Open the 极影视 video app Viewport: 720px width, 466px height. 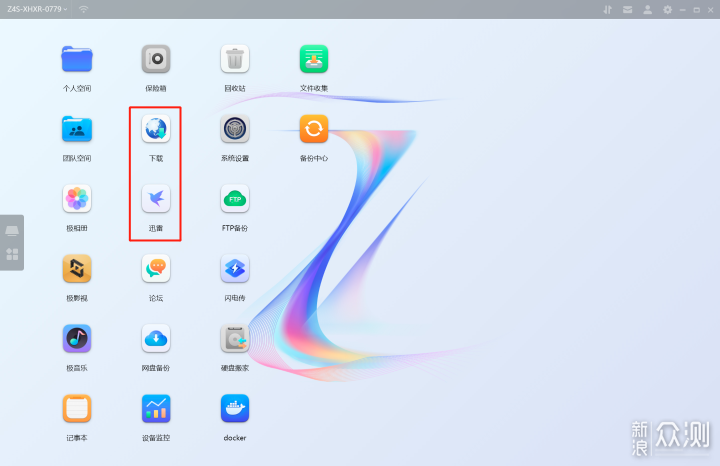point(77,269)
